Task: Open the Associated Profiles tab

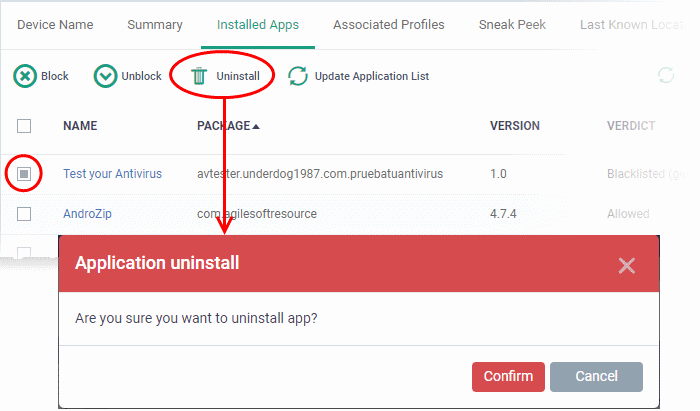Action: click(x=389, y=25)
